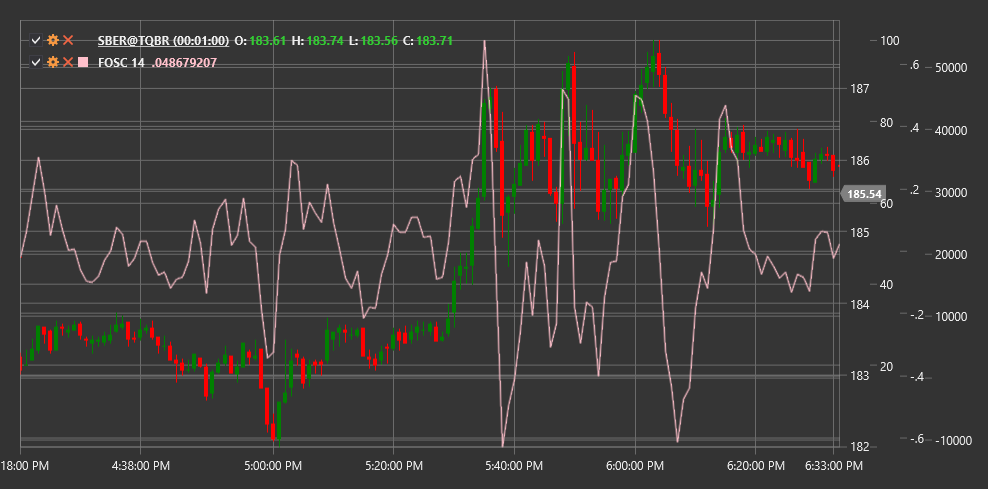Image resolution: width=988 pixels, height=489 pixels.
Task: Uncheck FOSC 14 visibility checkbox
Action: [37, 62]
